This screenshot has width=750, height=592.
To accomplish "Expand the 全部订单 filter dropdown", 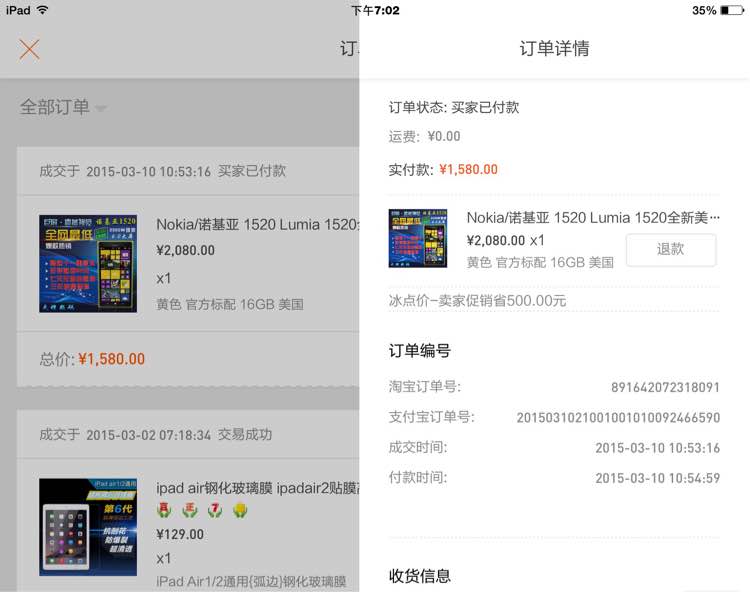I will click(x=63, y=107).
